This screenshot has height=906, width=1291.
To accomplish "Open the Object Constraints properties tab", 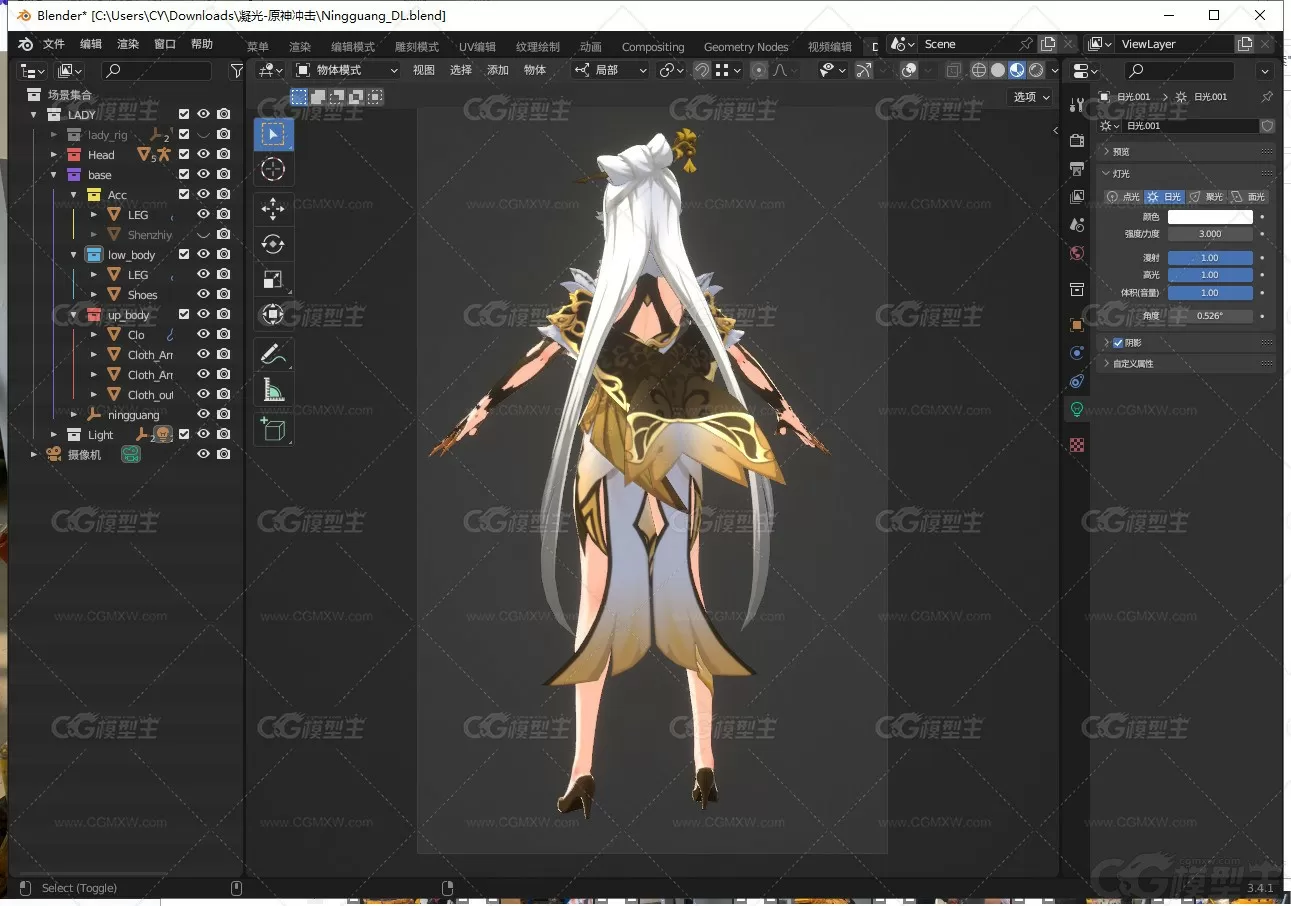I will [x=1077, y=381].
